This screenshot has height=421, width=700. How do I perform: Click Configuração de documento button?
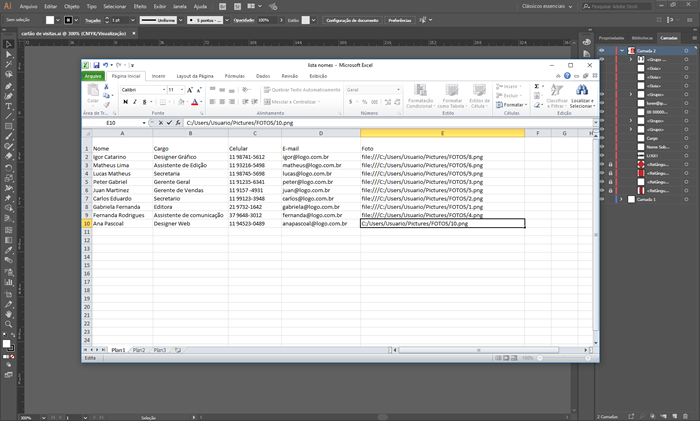(352, 20)
